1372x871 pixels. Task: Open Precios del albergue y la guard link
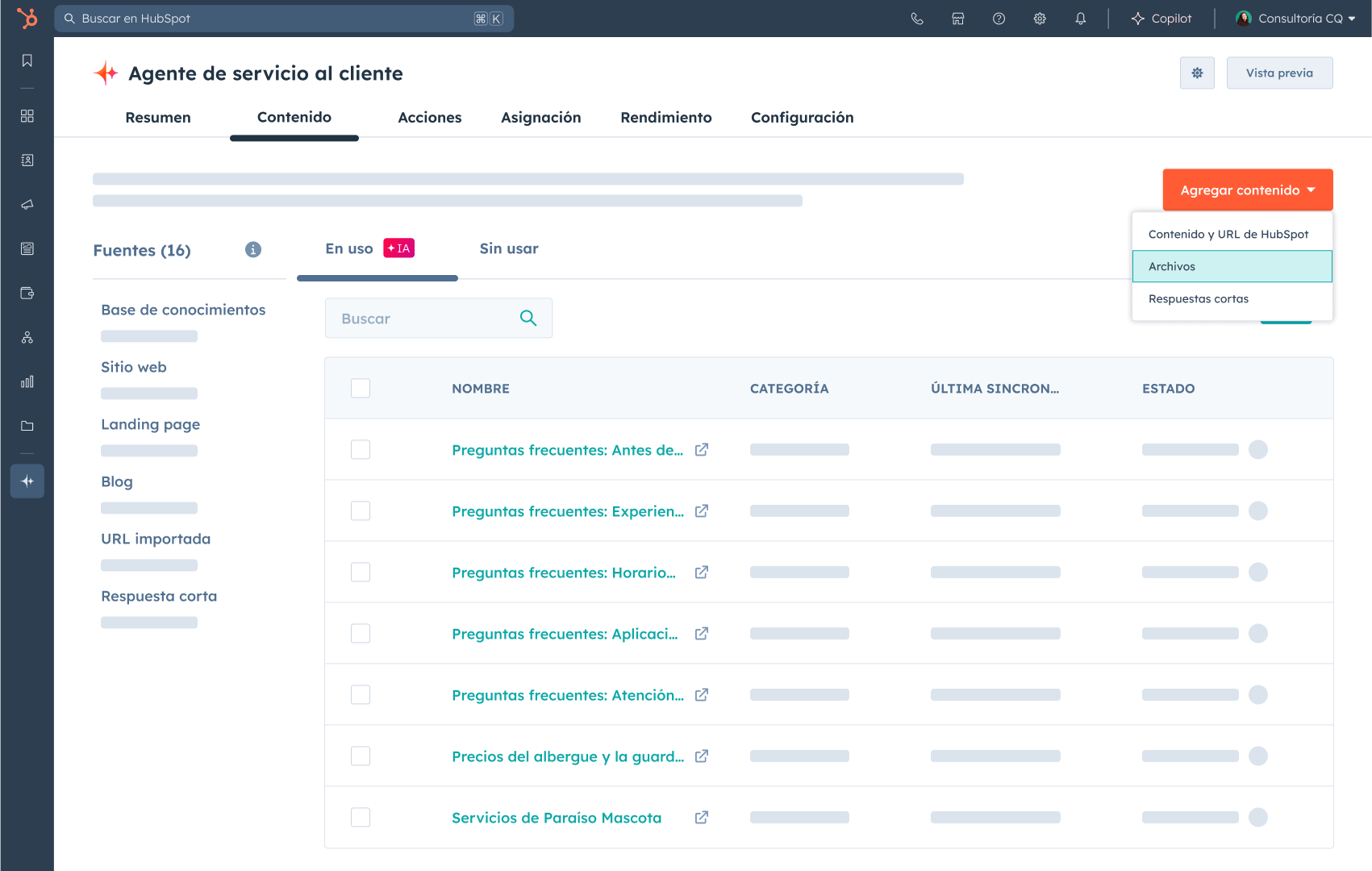[x=568, y=756]
